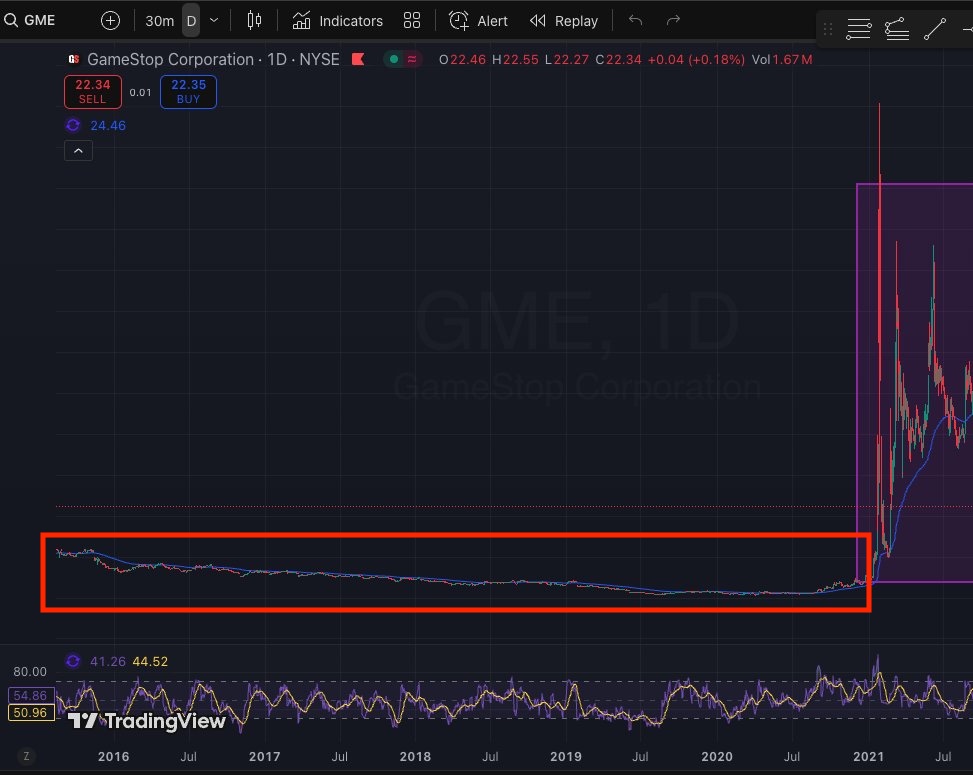The width and height of the screenshot is (973, 775).
Task: Click the purple 54.86 scale label
Action: [x=30, y=696]
